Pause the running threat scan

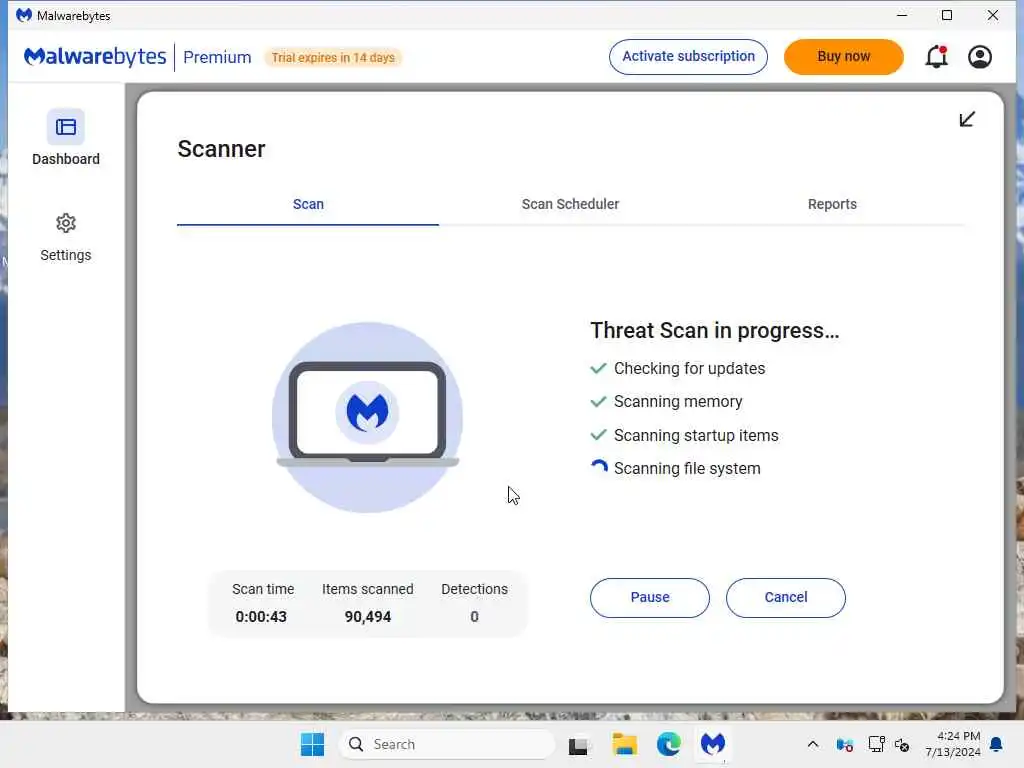650,598
